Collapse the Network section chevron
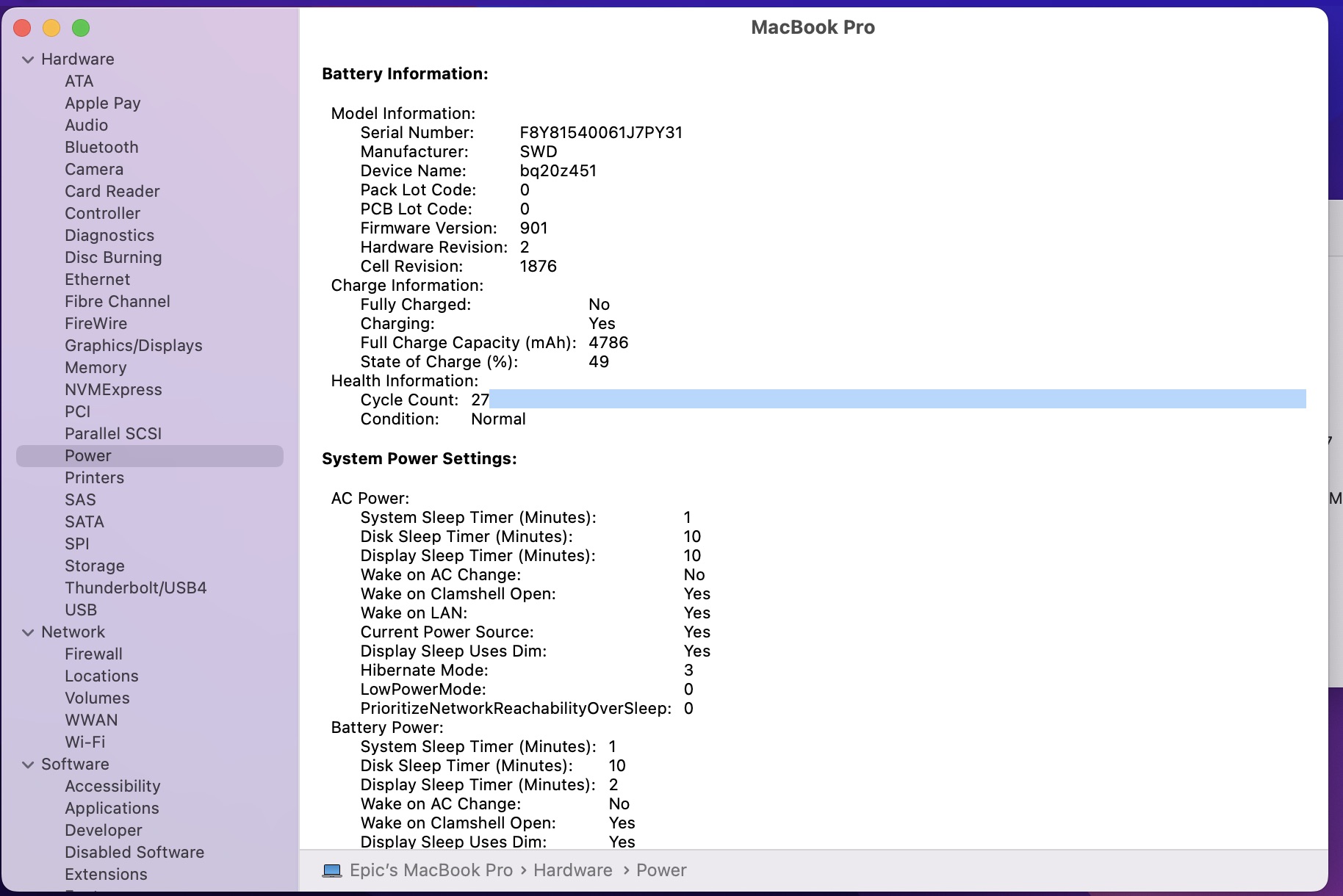Screen dimensions: 1343x896 [28, 632]
